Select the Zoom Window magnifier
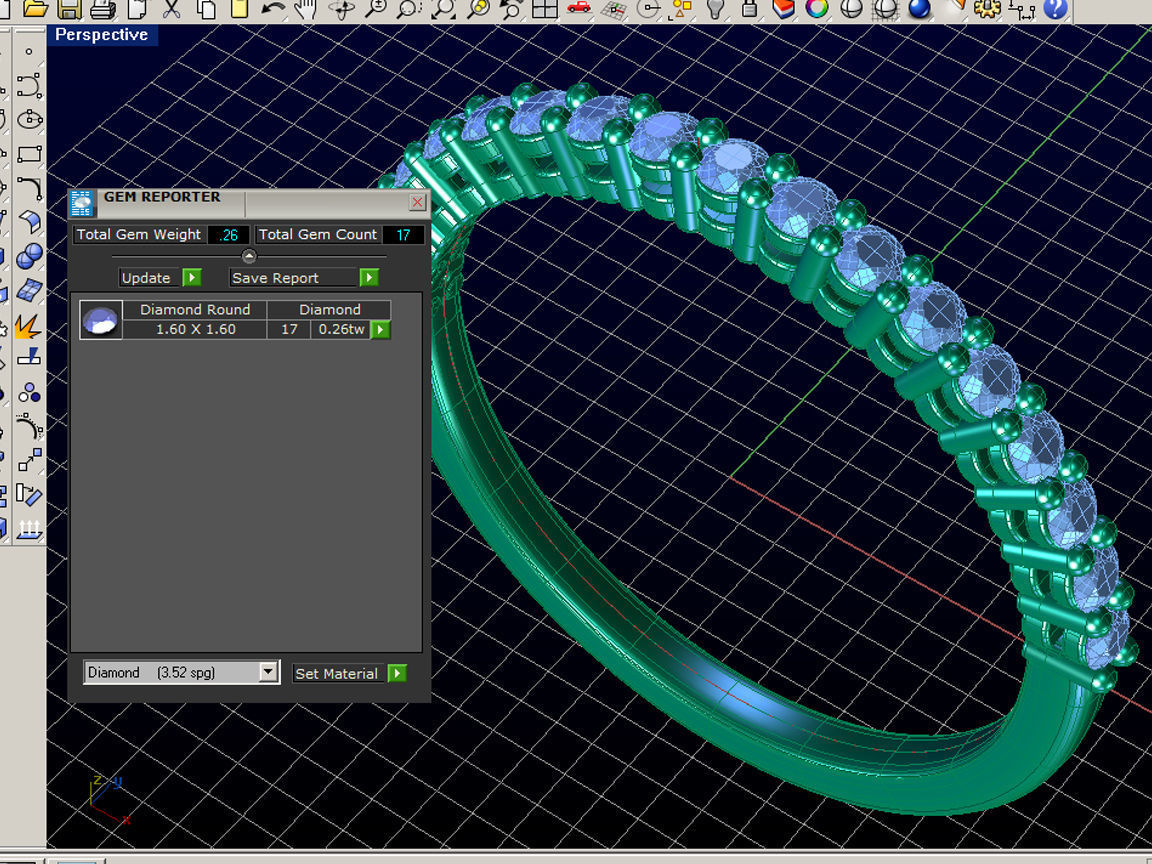 pos(408,9)
